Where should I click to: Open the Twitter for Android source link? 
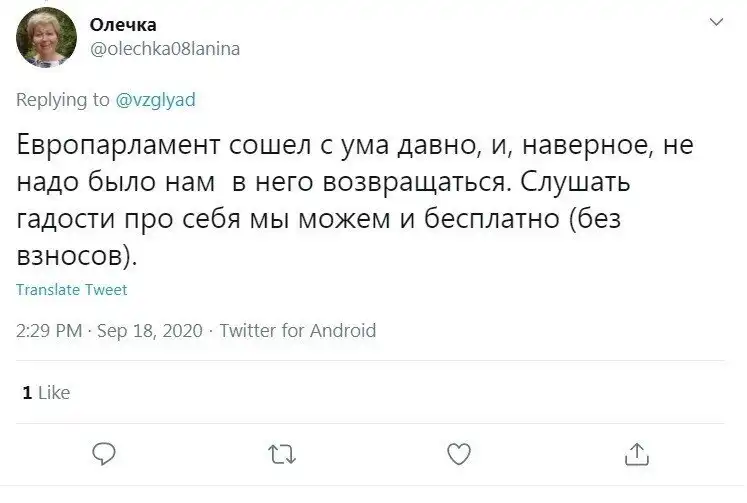click(x=297, y=330)
